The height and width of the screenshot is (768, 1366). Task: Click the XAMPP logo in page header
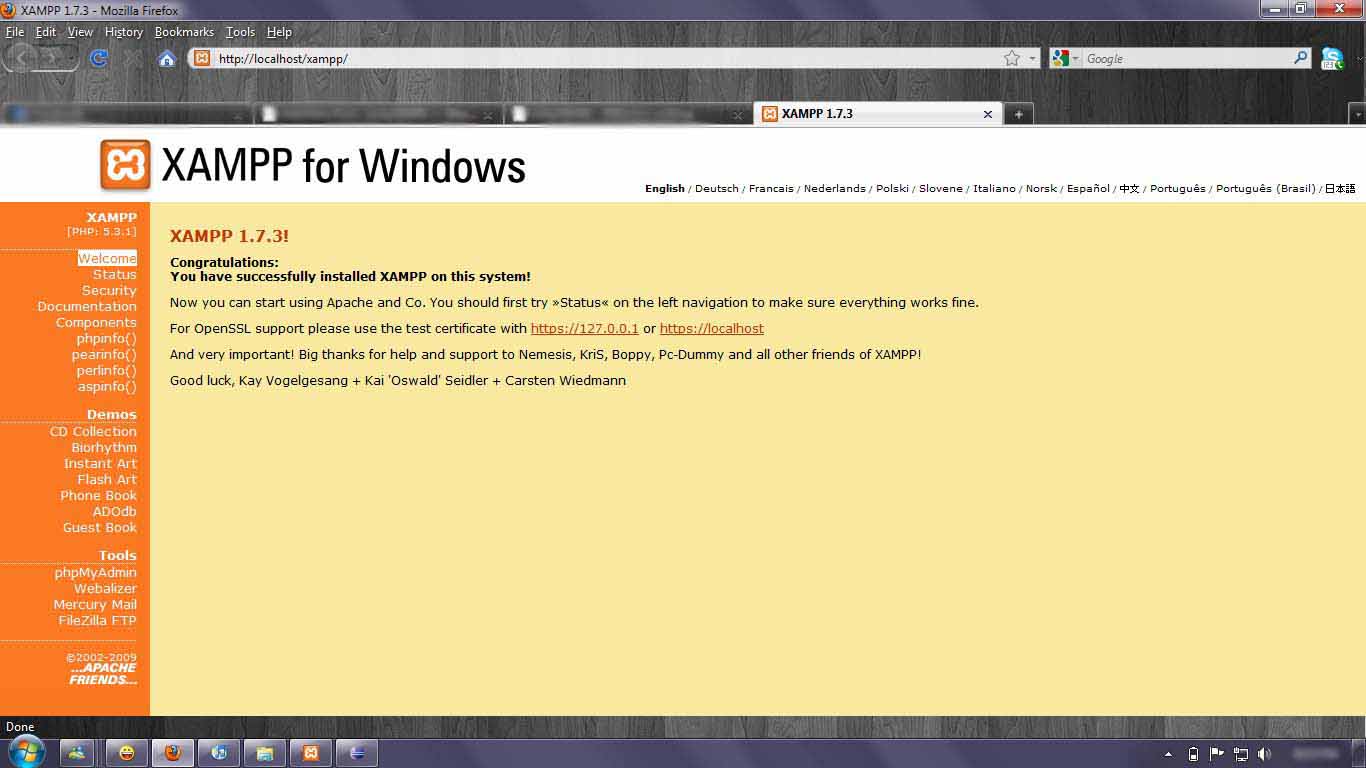coord(125,165)
